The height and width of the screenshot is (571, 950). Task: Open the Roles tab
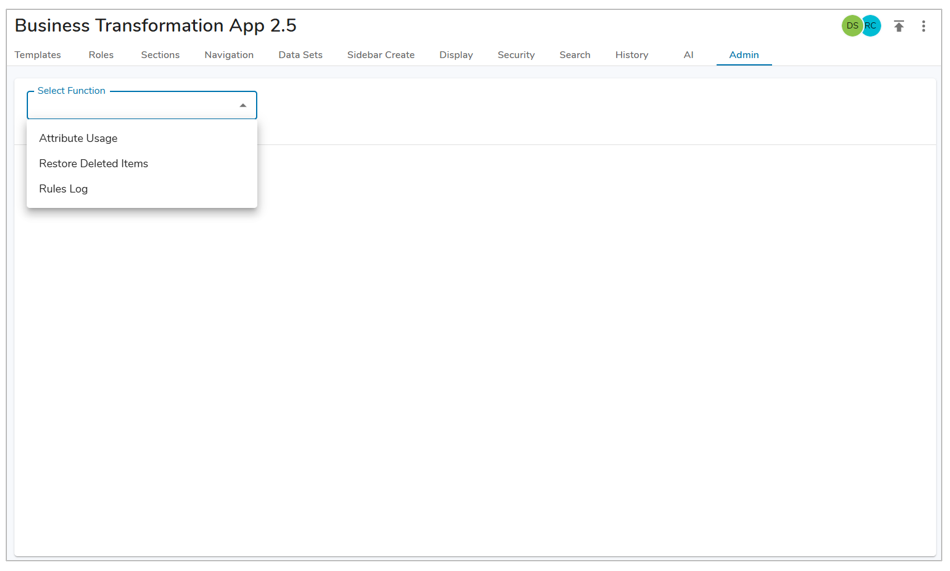(101, 55)
